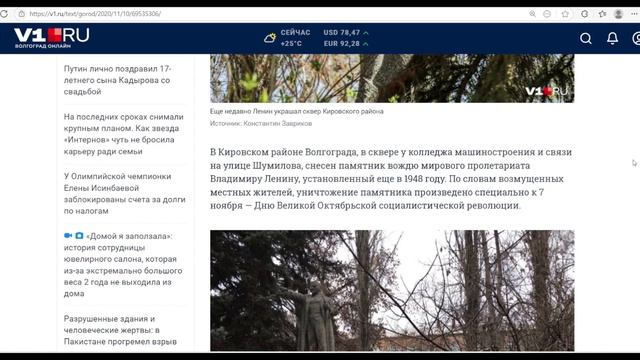Click photo camera icon beside «Домой я заползала»
This screenshot has width=640, height=360.
79,236
